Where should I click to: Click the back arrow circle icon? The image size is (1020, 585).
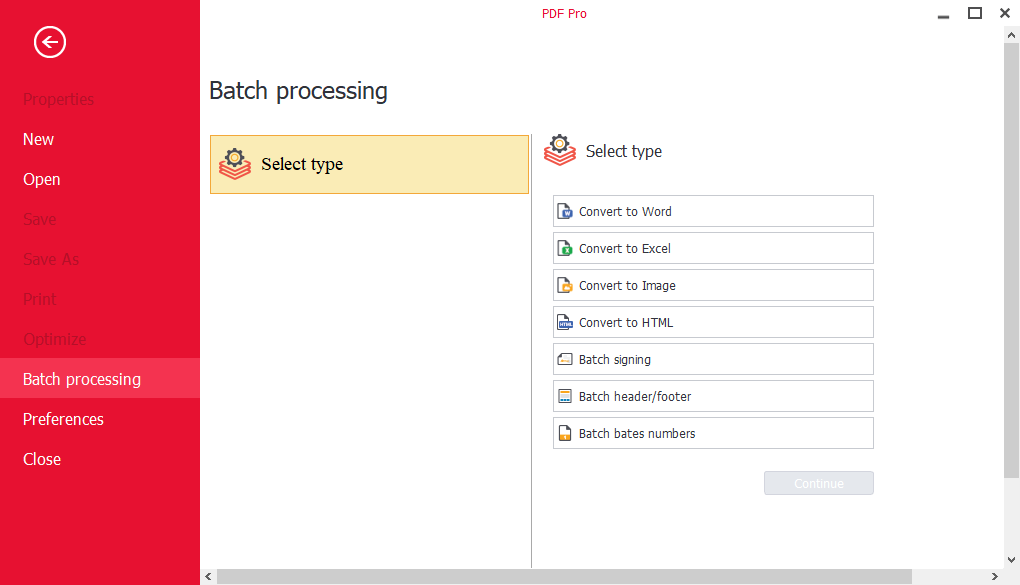coord(50,42)
